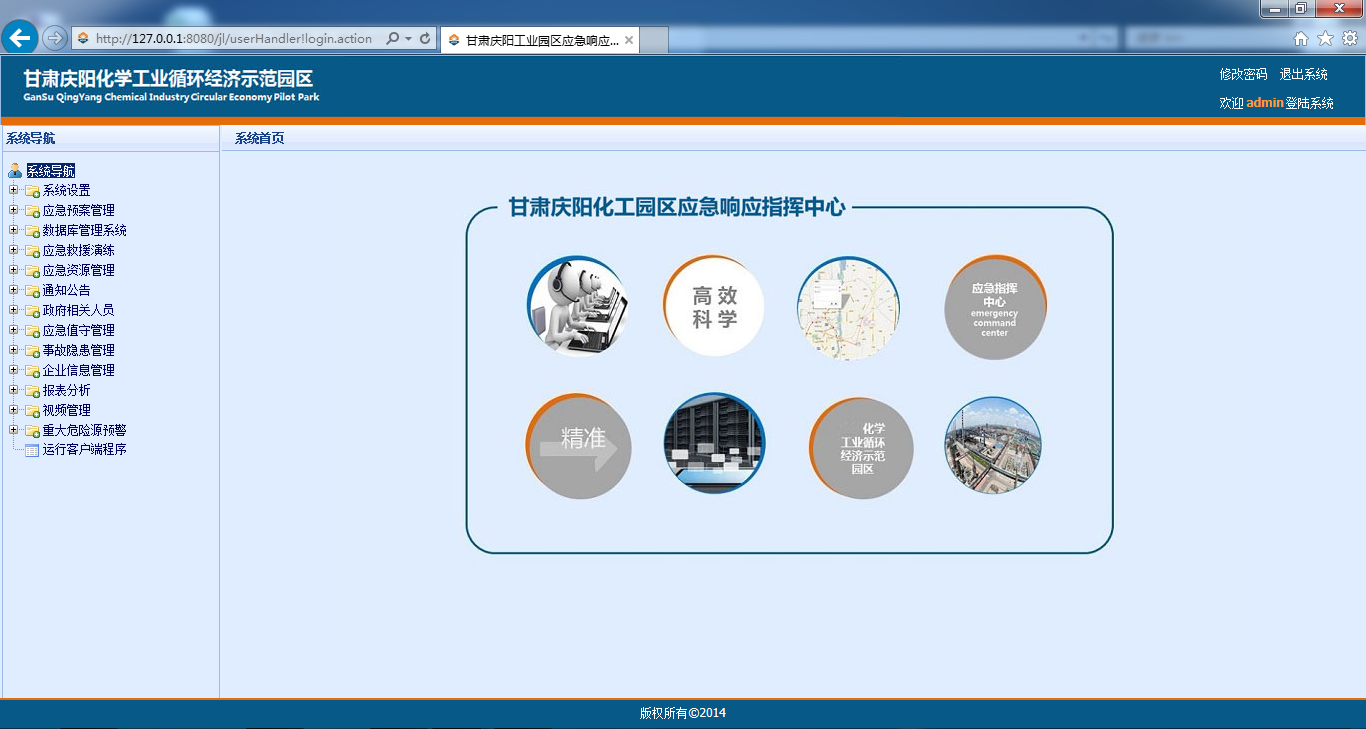Click the 修改密码 link
This screenshot has height=729, width=1366.
[x=1243, y=74]
